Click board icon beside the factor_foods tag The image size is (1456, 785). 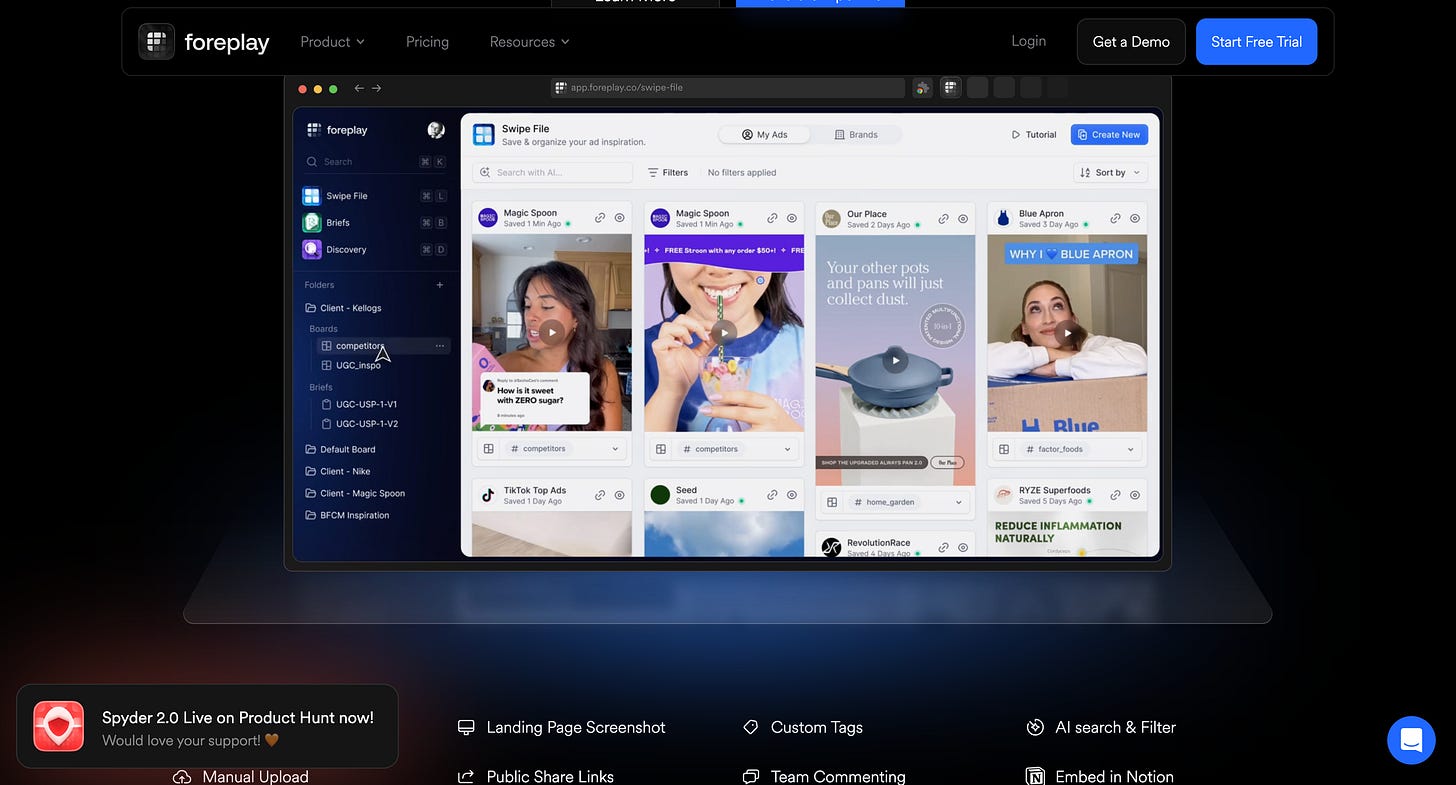click(1004, 449)
